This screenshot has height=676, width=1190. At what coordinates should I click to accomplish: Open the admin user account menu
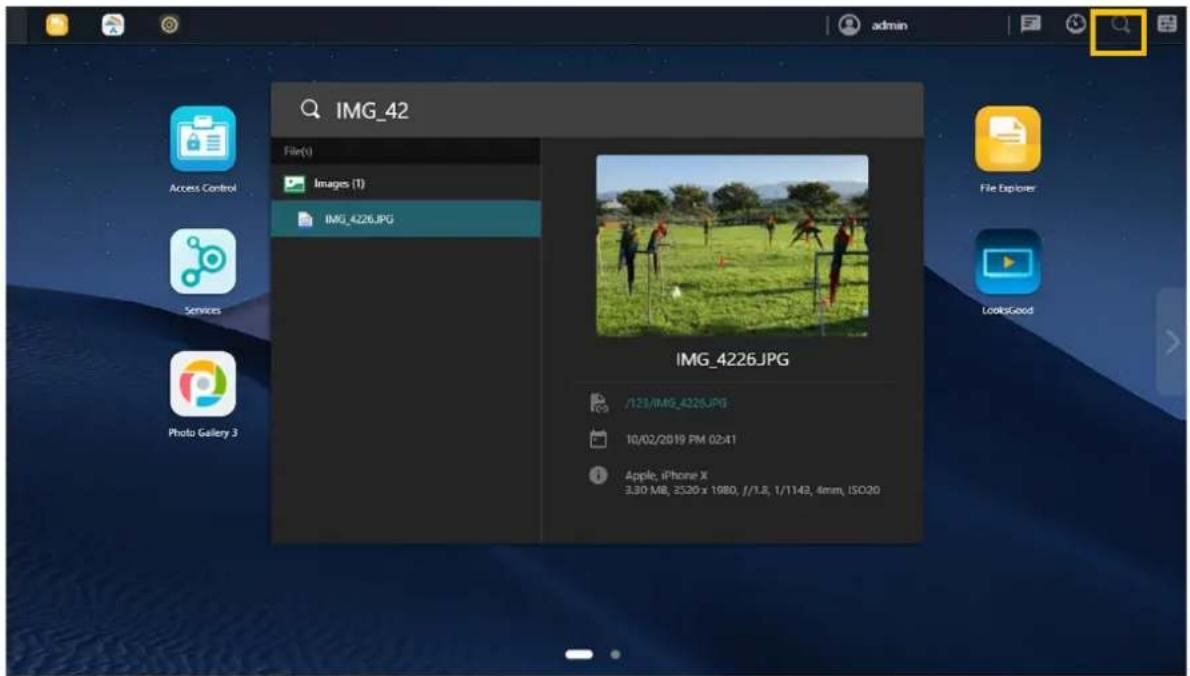point(874,26)
